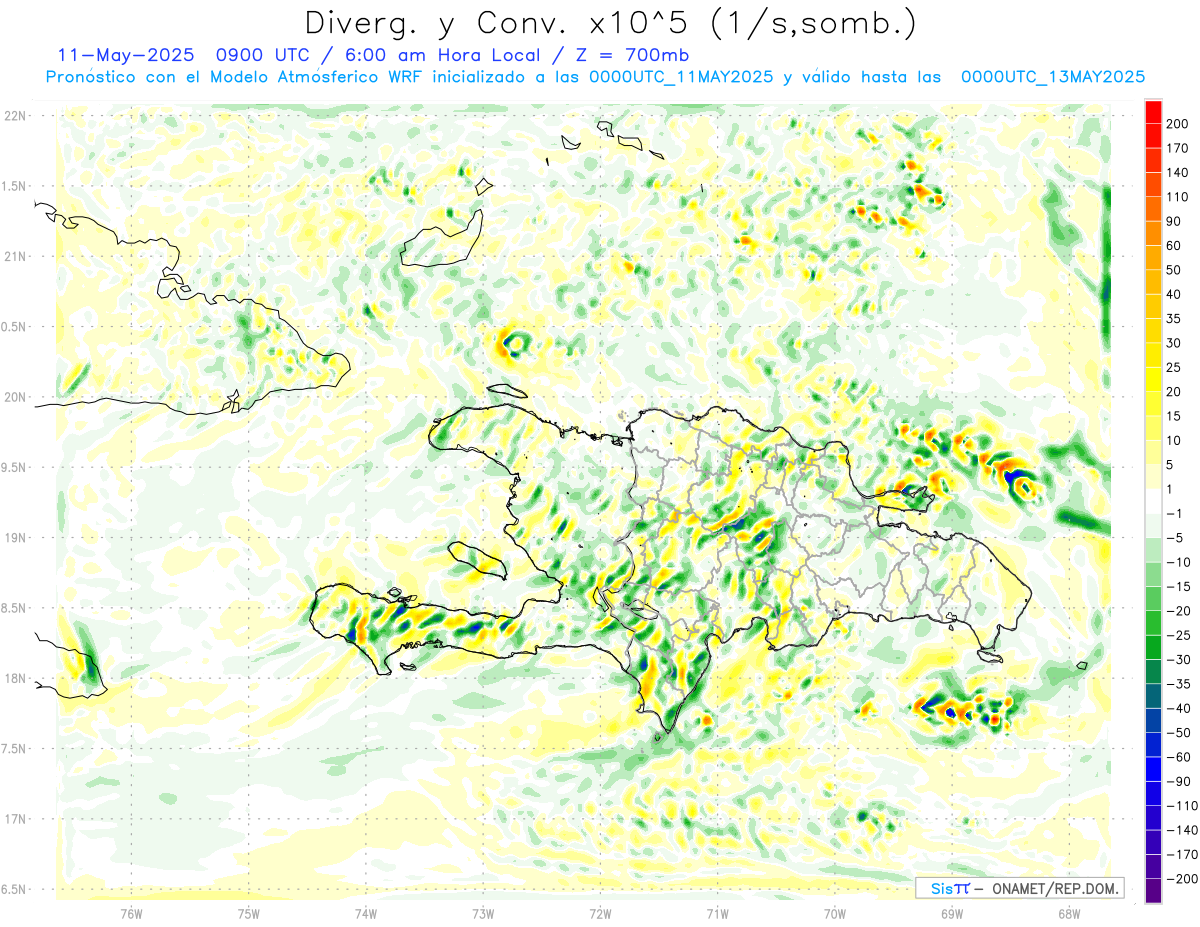Click the 71W longitude label
Viewport: 1200px width, 927px height.
(x=717, y=913)
